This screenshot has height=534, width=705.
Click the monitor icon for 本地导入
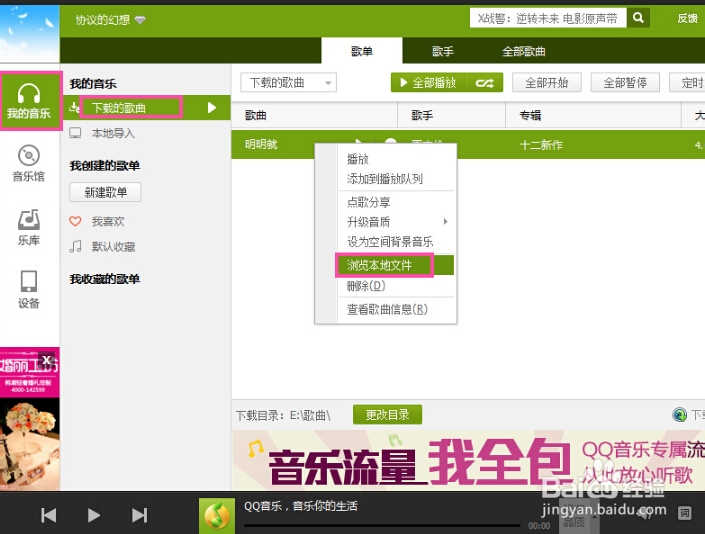click(x=75, y=133)
